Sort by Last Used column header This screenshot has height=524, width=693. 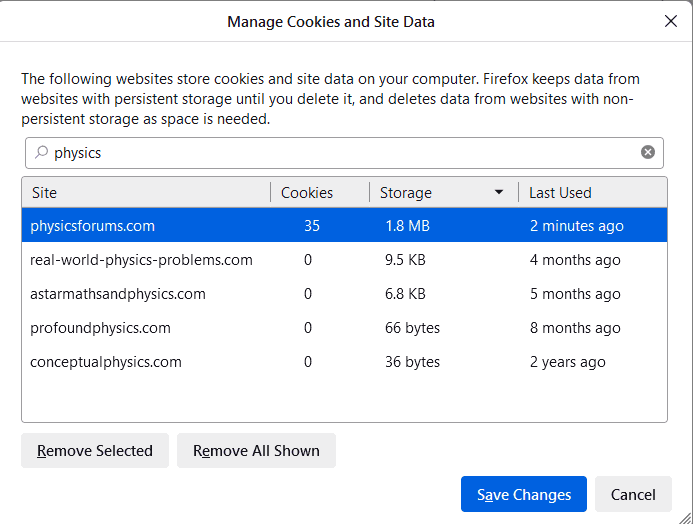click(593, 193)
